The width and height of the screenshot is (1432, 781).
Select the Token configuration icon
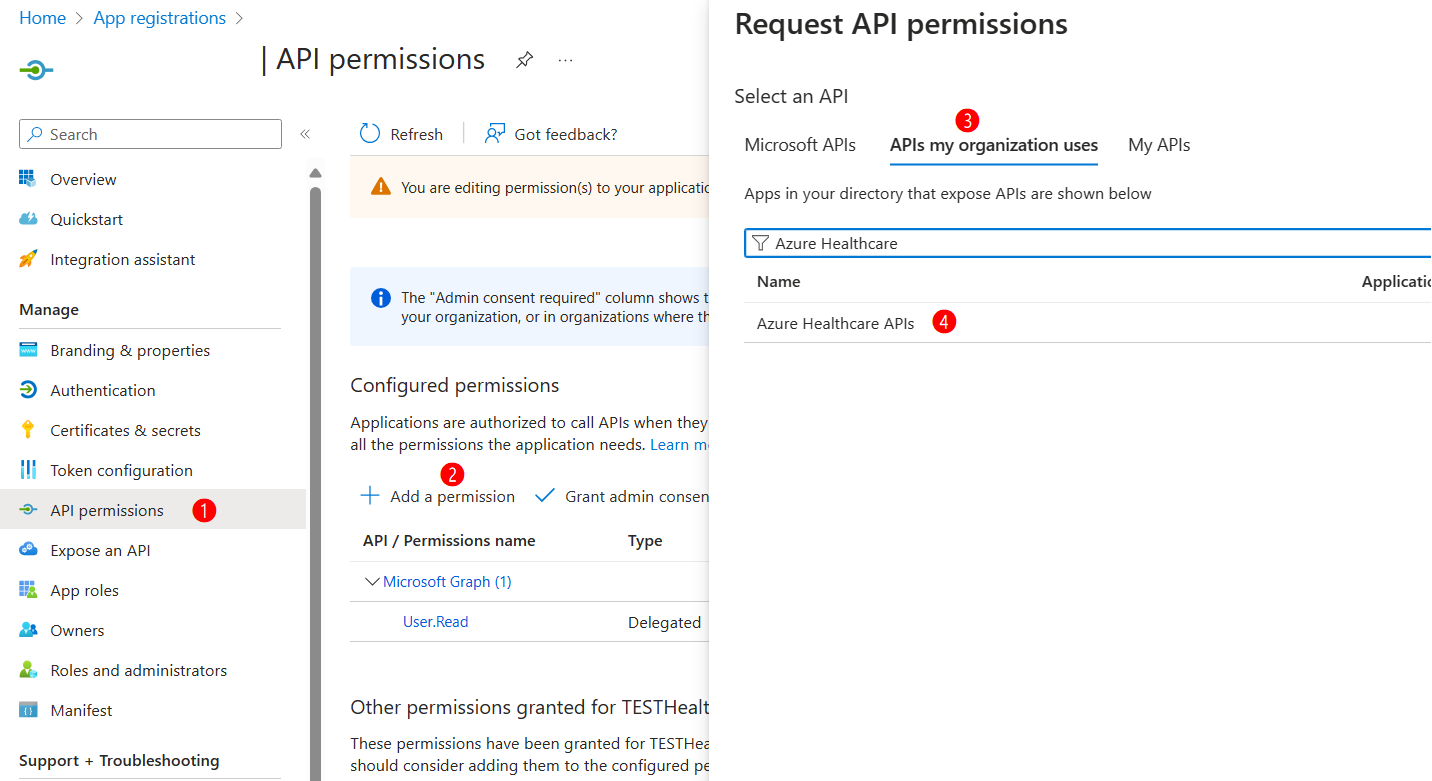pyautogui.click(x=28, y=470)
